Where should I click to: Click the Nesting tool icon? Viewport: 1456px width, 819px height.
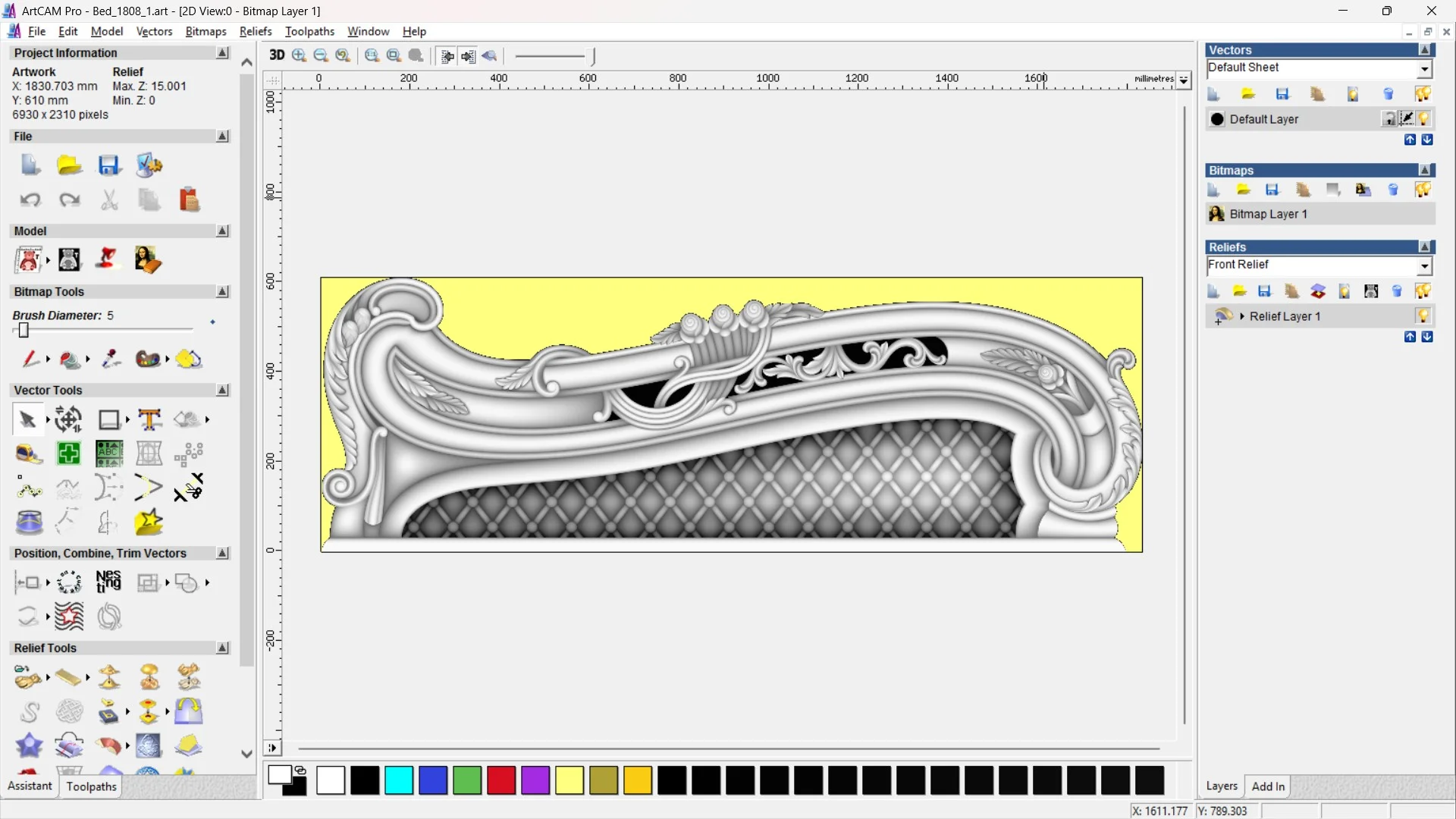point(108,582)
